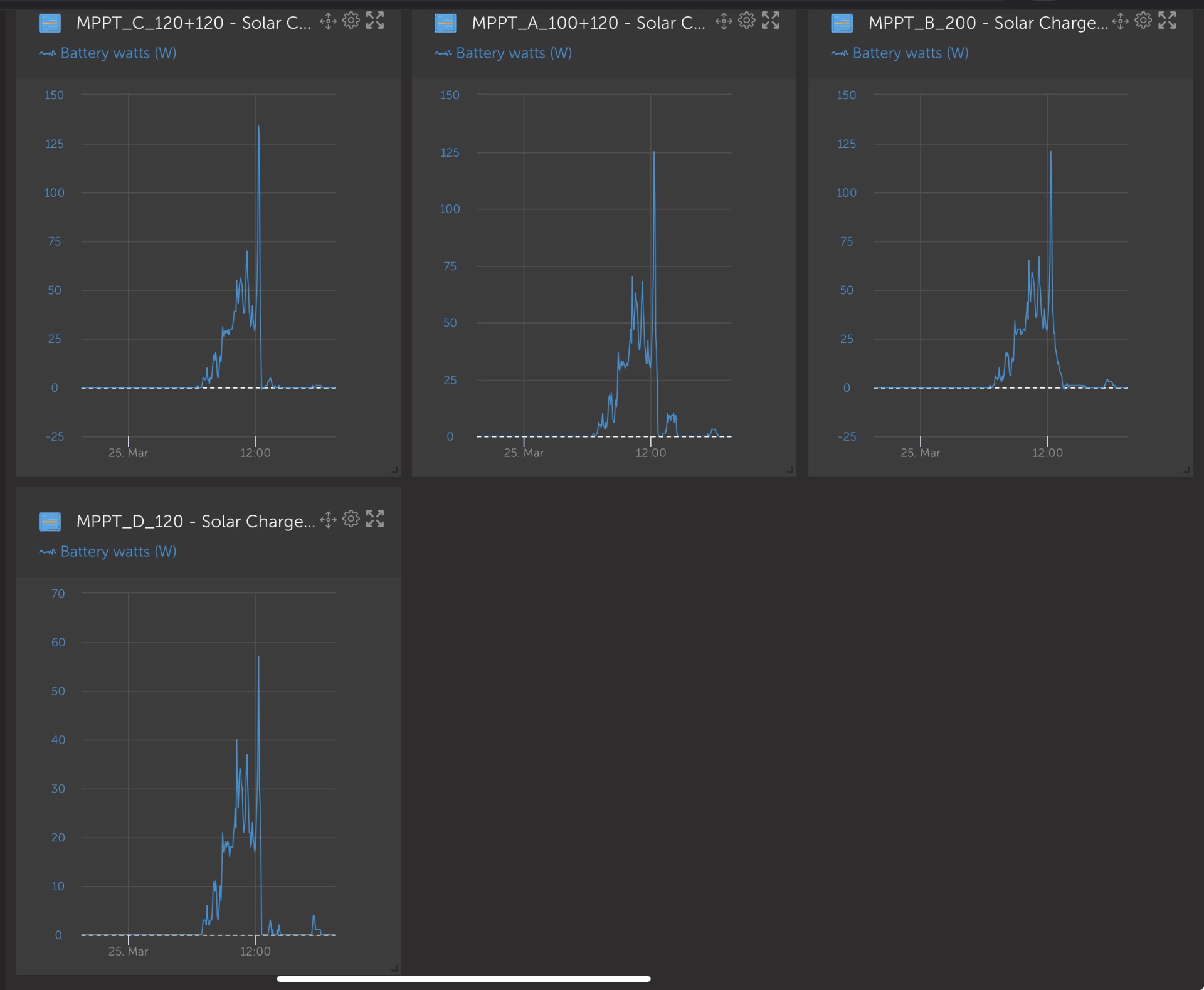Click the 70 y-axis label in MPPT_D_120 chart

[x=58, y=593]
